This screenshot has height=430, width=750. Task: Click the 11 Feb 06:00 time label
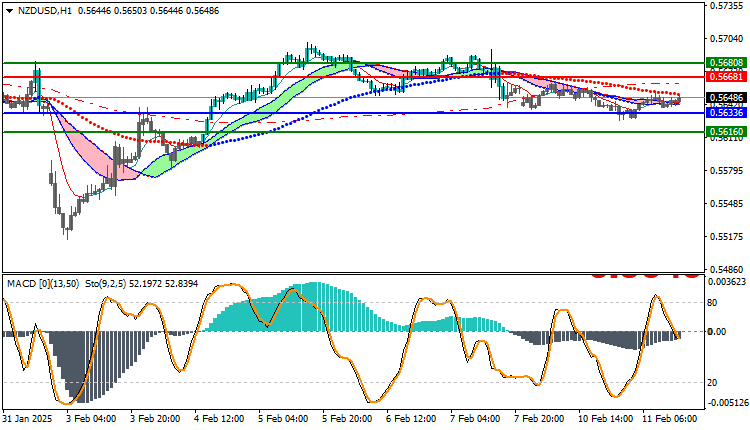point(670,419)
